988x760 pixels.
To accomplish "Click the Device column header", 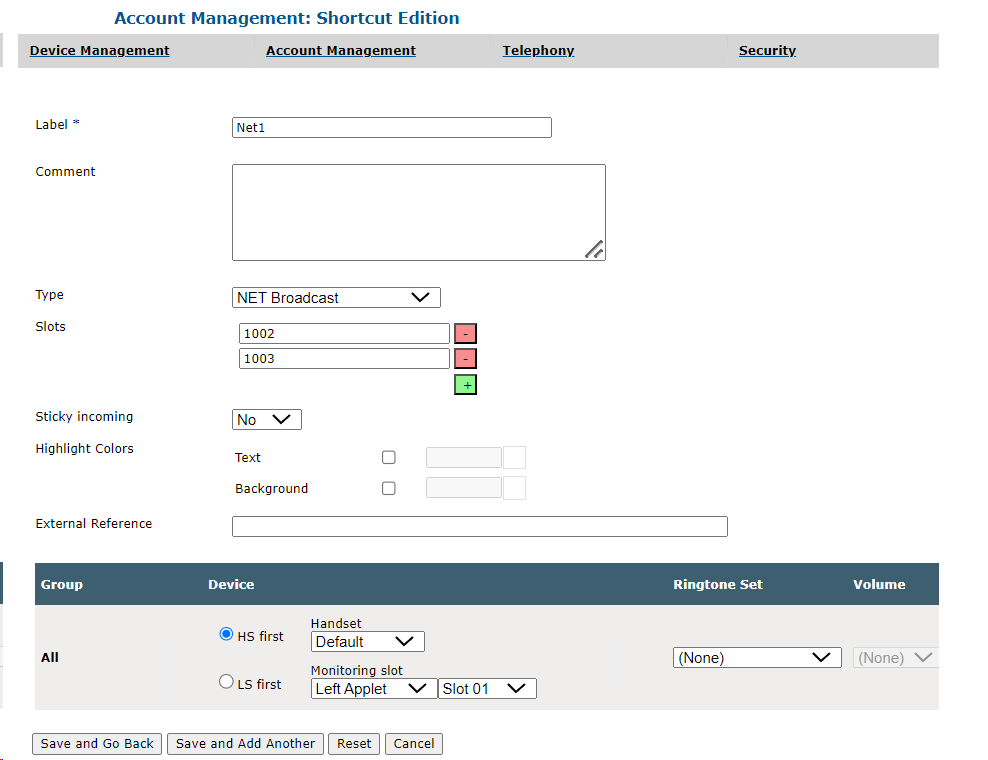I will coord(231,584).
